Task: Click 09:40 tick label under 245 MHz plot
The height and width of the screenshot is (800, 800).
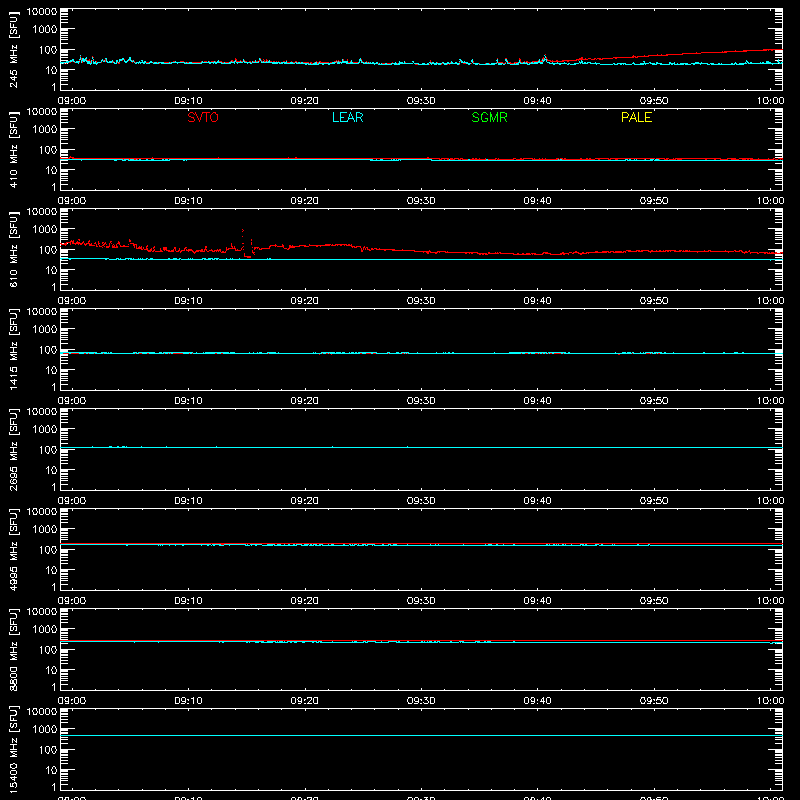Action: click(x=537, y=101)
